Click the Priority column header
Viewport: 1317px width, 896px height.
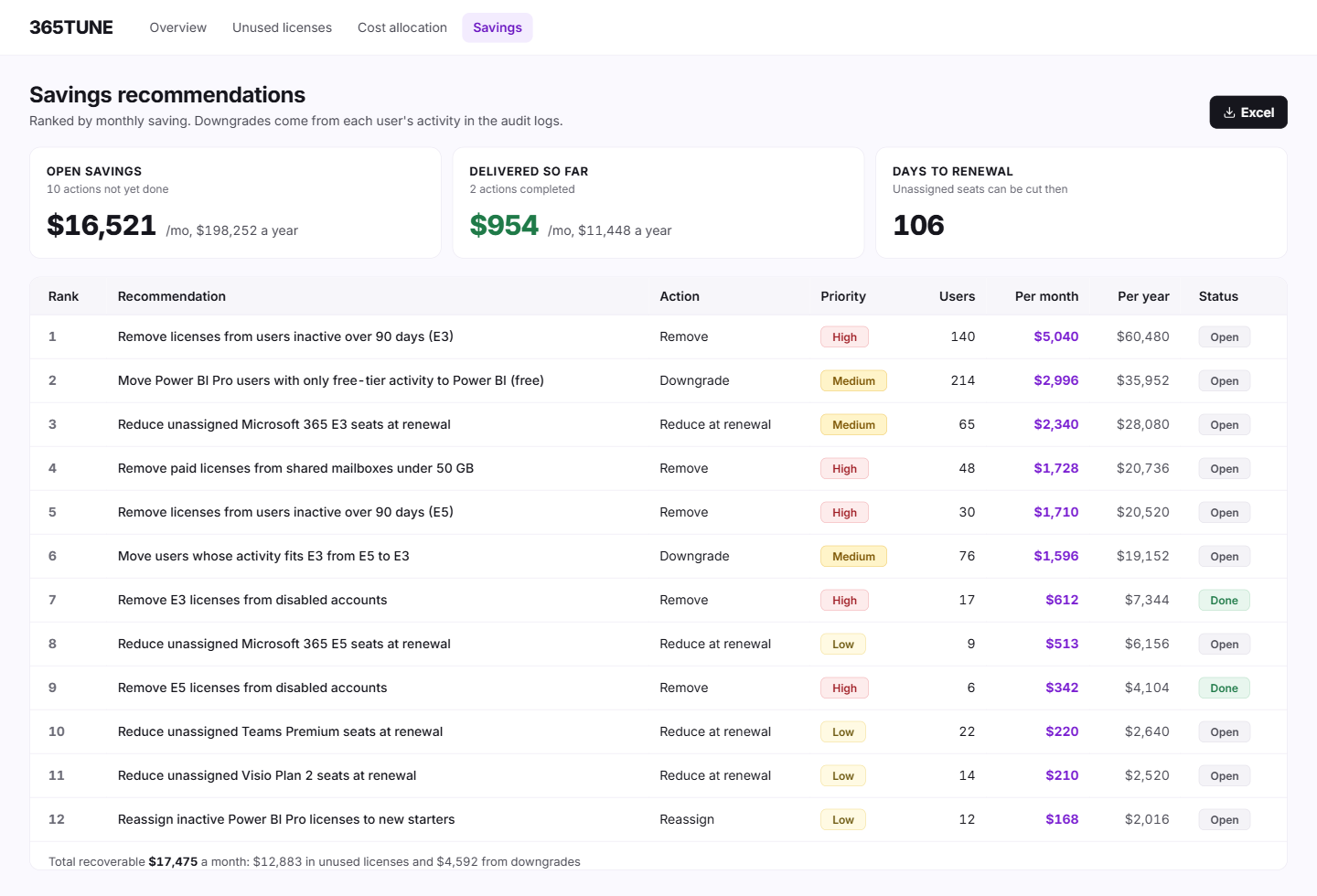(x=843, y=296)
